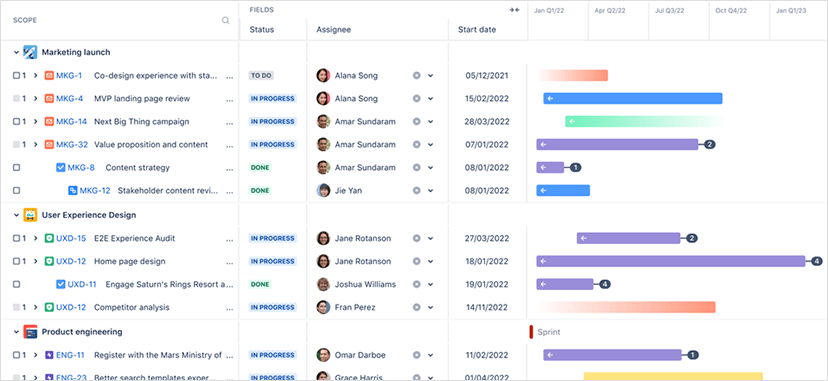Tick the checkbox for MKG-12
This screenshot has height=381, width=828.
(x=16, y=190)
